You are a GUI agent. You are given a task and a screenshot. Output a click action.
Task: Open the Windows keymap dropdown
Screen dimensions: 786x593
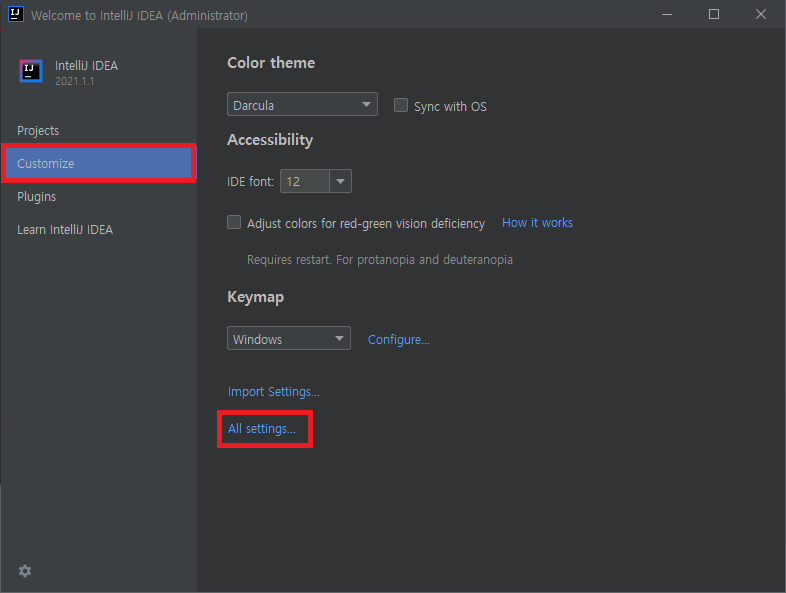289,338
